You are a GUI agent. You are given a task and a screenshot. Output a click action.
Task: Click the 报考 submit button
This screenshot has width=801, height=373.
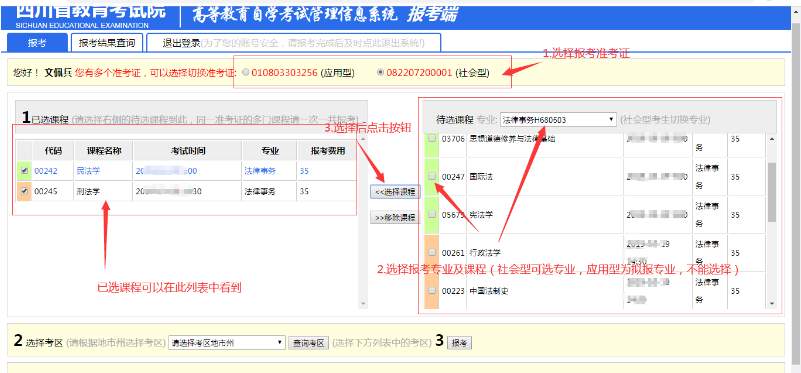[x=460, y=343]
